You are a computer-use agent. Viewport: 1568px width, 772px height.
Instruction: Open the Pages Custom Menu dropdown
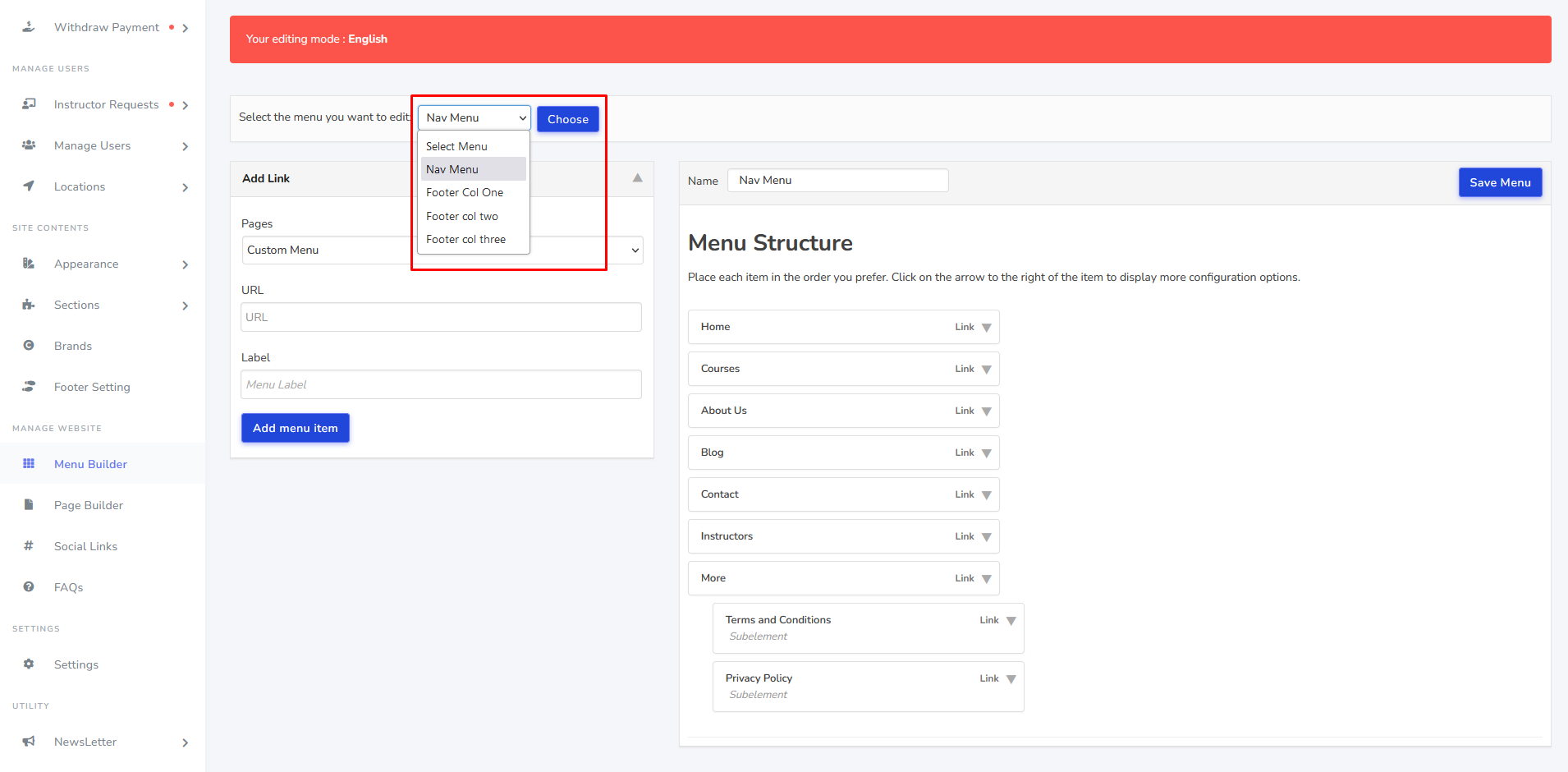pos(442,250)
